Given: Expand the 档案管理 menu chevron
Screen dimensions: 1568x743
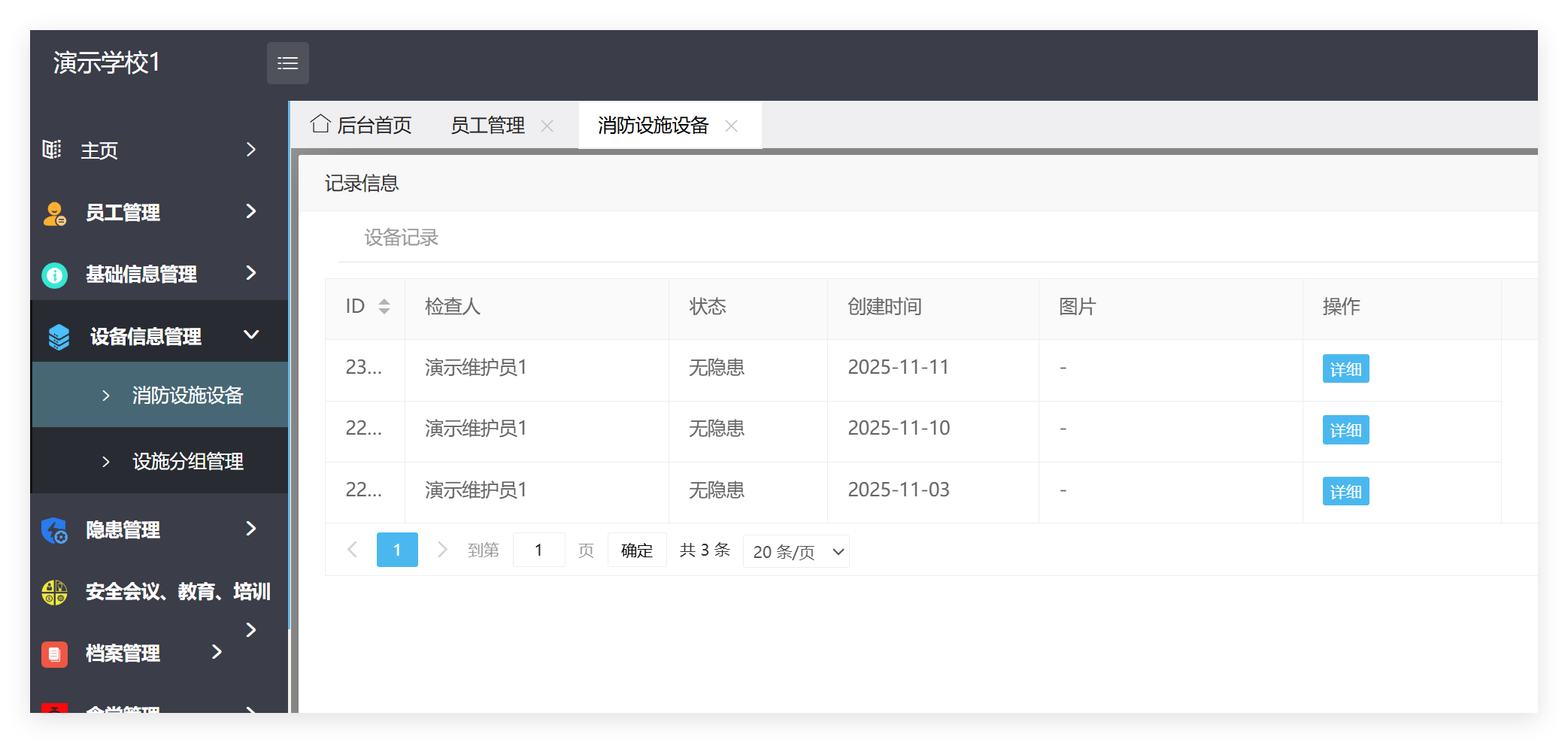Looking at the screenshot, I should click(x=217, y=652).
